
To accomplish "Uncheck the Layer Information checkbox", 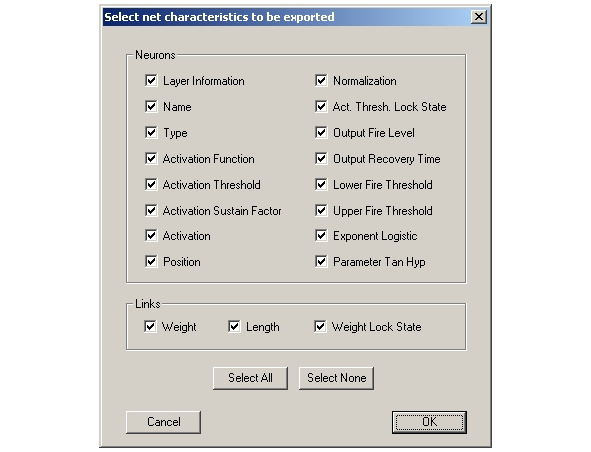I will [151, 80].
